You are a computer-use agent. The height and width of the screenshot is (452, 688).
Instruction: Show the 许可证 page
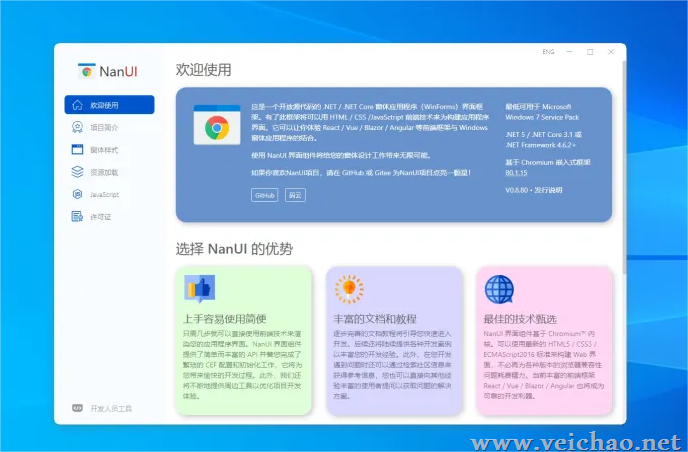(109, 216)
